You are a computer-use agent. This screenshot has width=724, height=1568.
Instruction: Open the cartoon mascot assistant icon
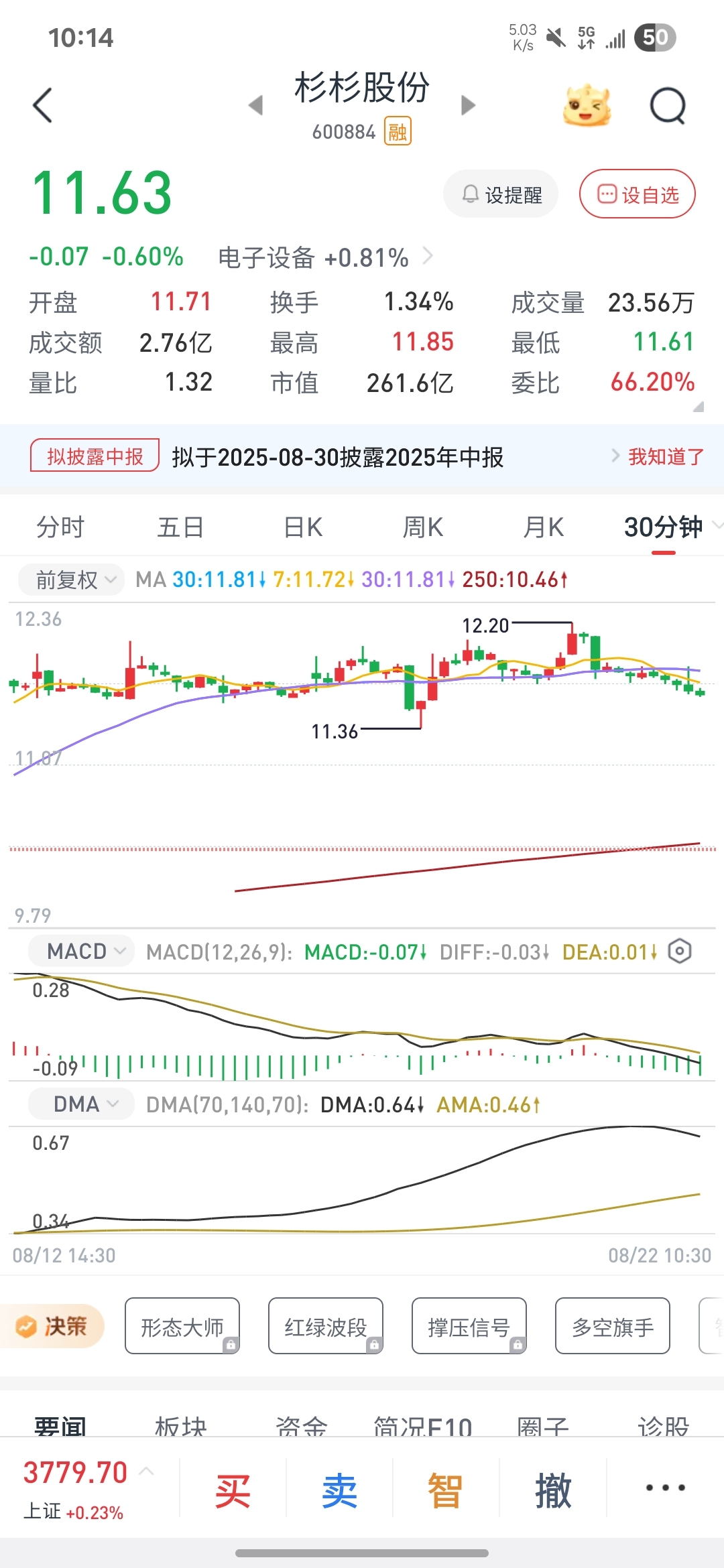(587, 105)
